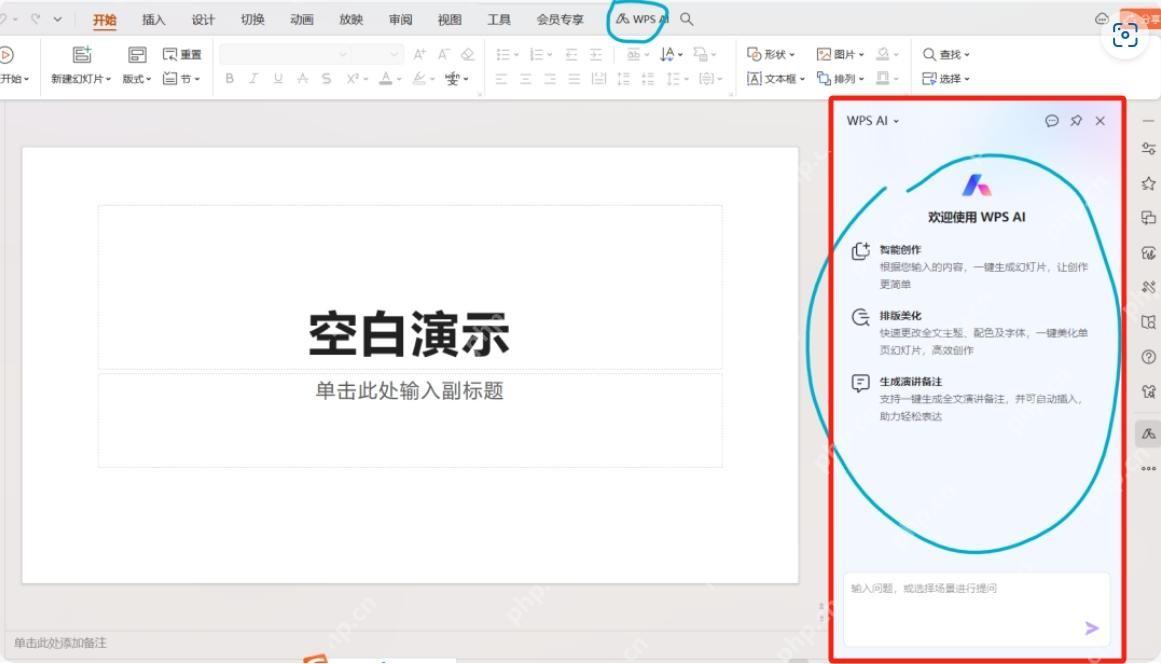Expand the font color dropdown arrow
The height and width of the screenshot is (664, 1161).
pyautogui.click(x=399, y=79)
